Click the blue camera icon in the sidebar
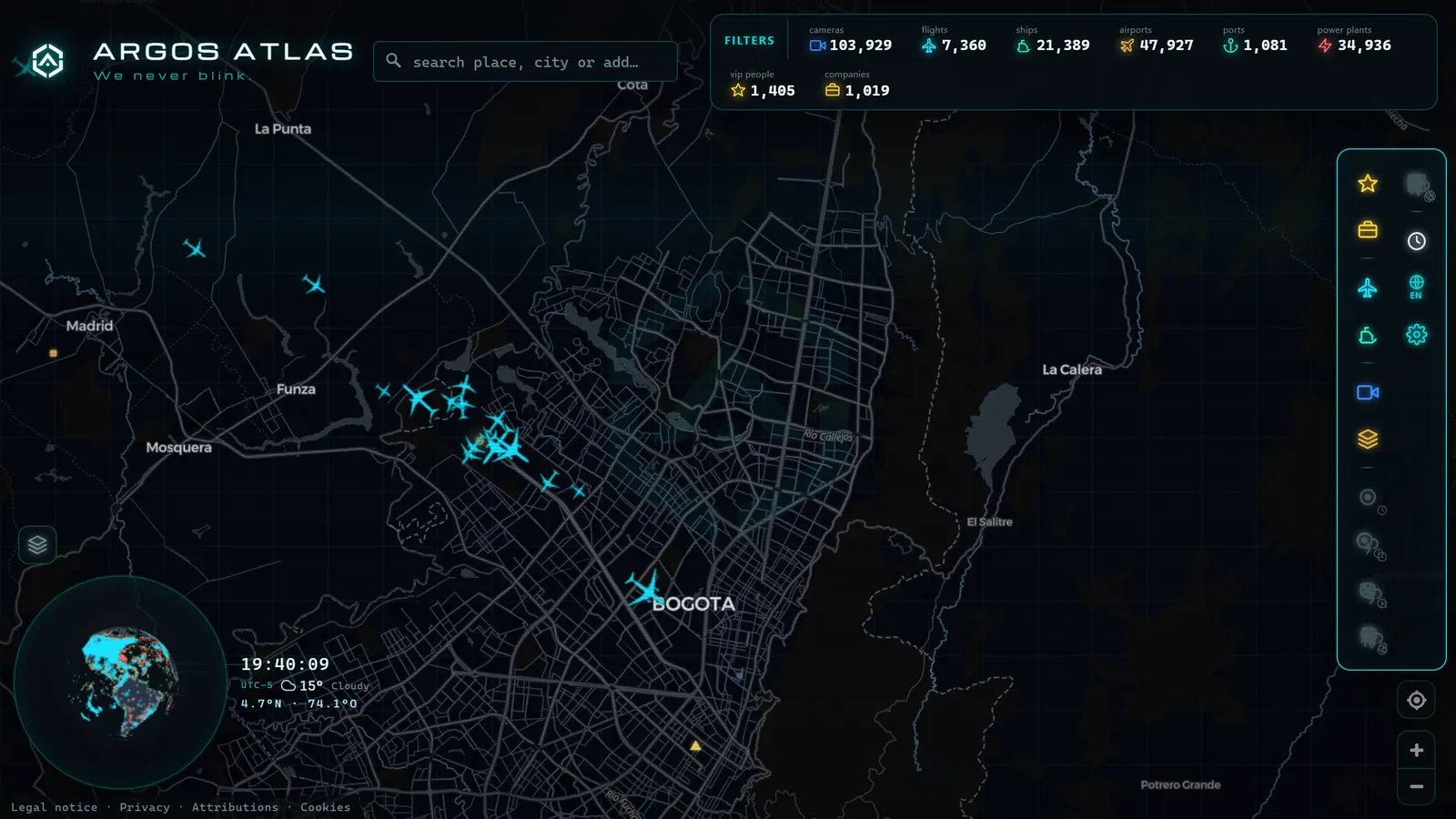 click(x=1368, y=392)
